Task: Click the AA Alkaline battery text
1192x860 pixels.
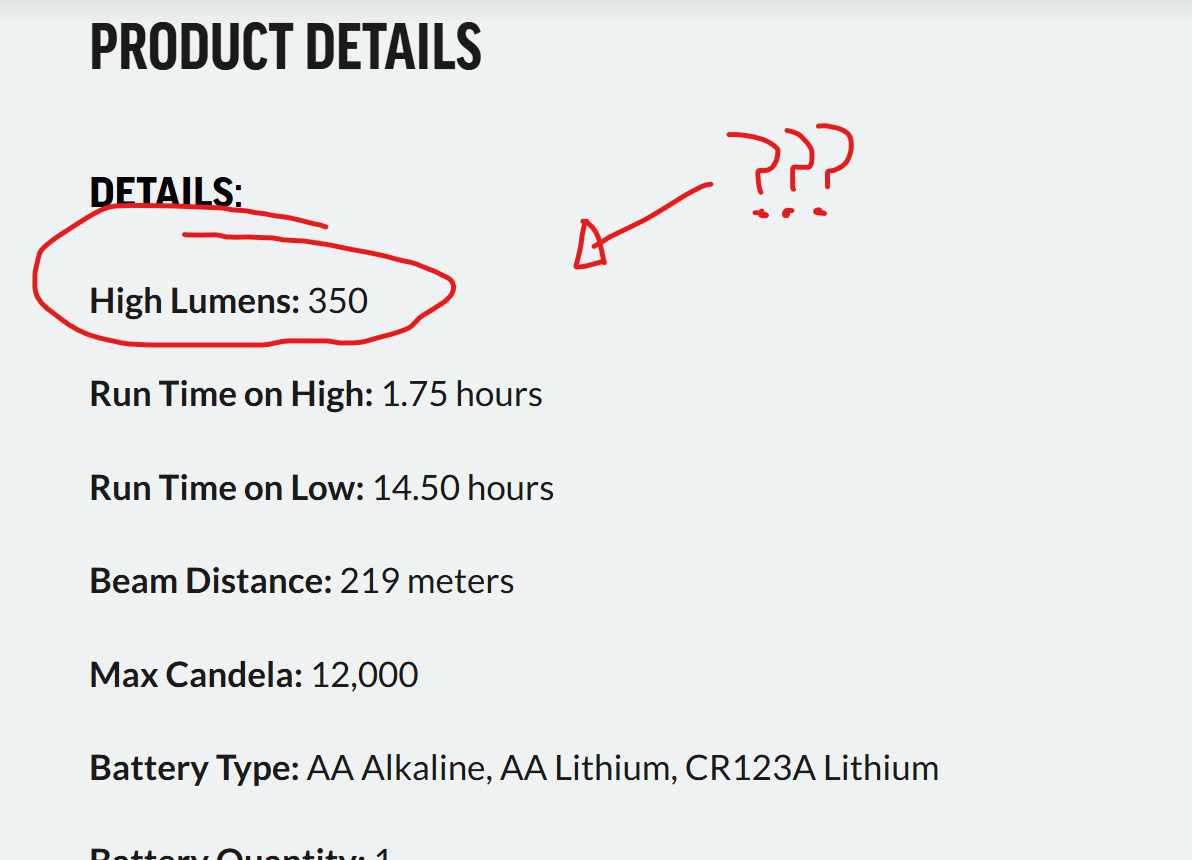Action: pyautogui.click(x=399, y=769)
